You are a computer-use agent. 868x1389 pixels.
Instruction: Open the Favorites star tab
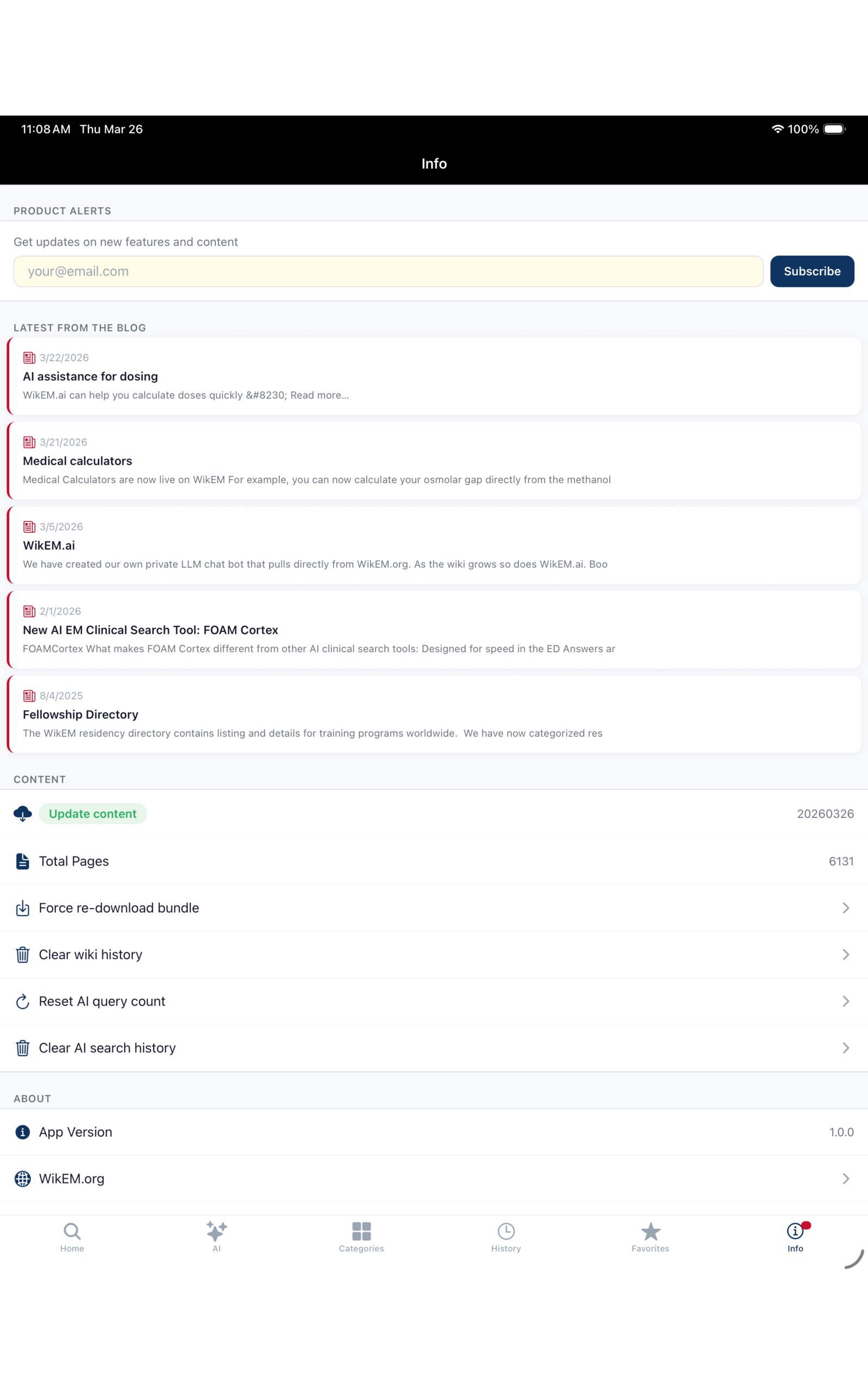[650, 1237]
